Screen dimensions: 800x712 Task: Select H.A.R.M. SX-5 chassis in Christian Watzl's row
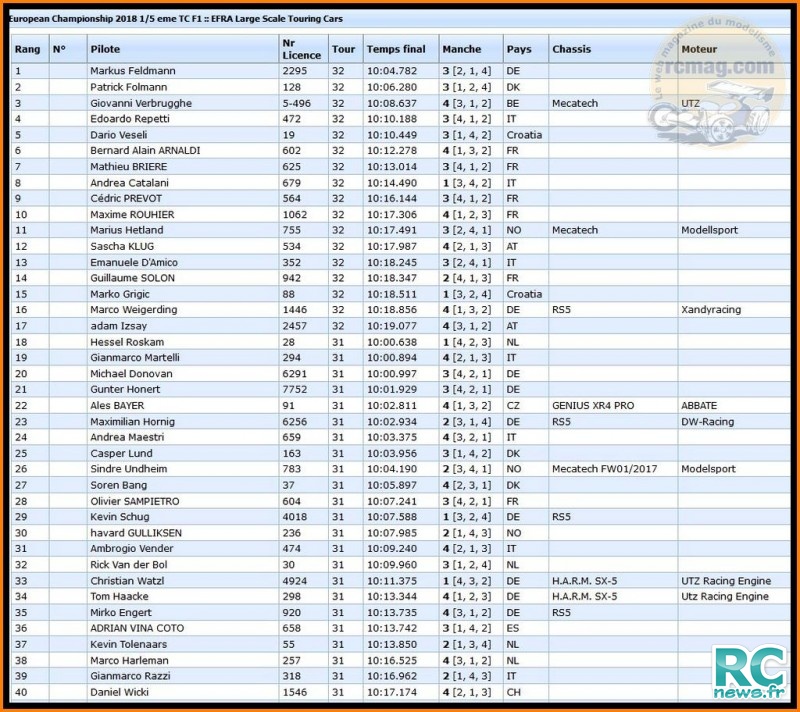[x=585, y=581]
